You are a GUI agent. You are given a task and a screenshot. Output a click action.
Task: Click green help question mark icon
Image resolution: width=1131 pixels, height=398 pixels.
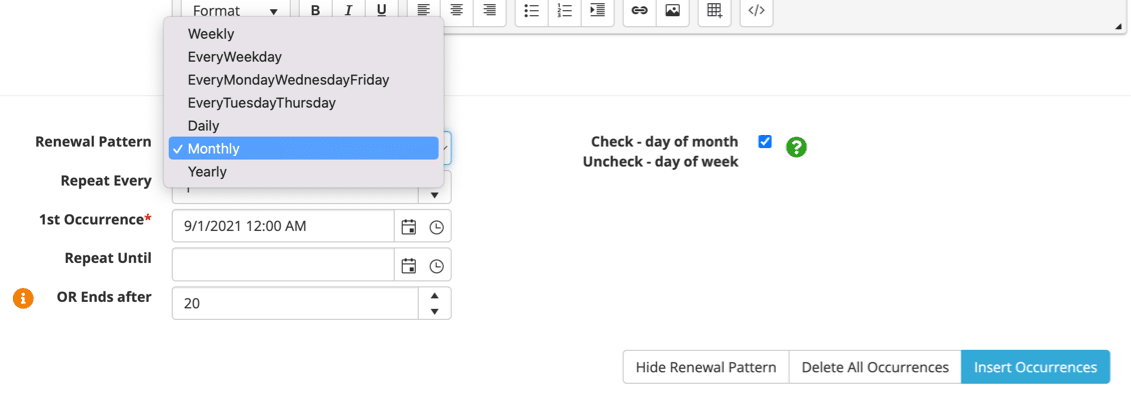pos(796,147)
